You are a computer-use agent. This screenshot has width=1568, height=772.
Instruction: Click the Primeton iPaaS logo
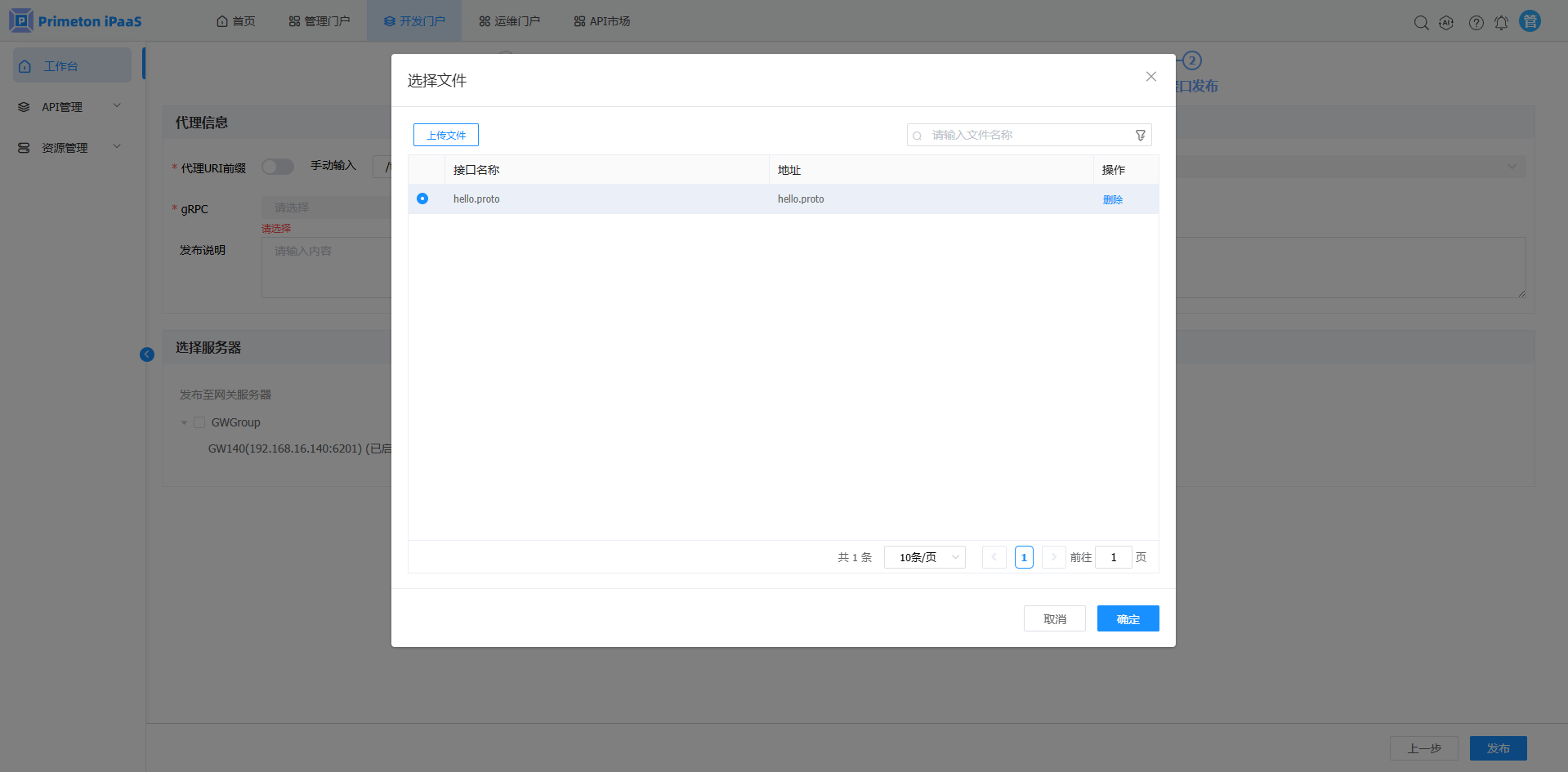click(75, 21)
